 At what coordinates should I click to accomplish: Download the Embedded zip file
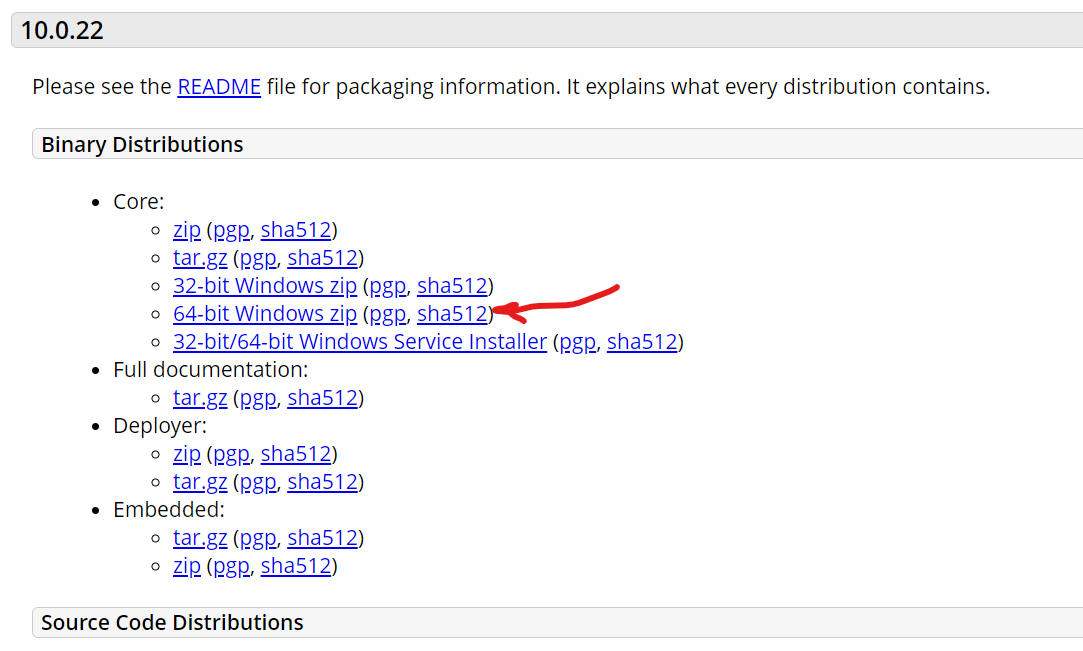point(186,566)
